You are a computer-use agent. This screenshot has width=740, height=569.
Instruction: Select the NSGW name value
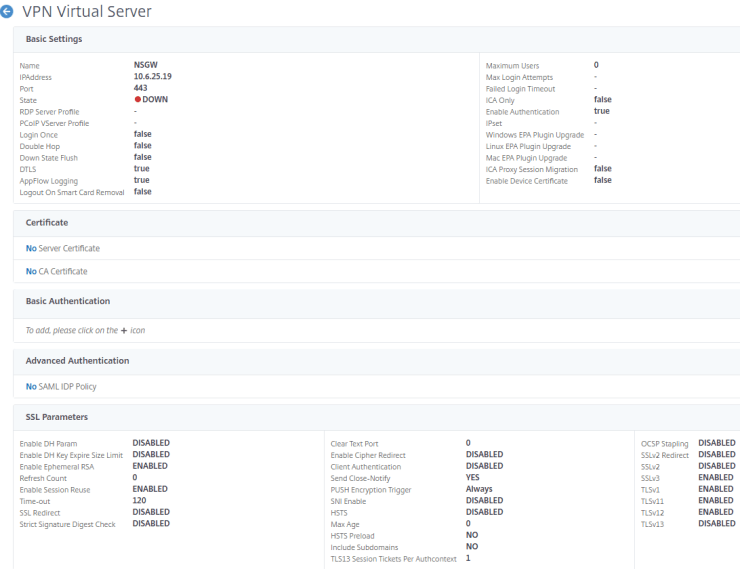click(x=147, y=65)
